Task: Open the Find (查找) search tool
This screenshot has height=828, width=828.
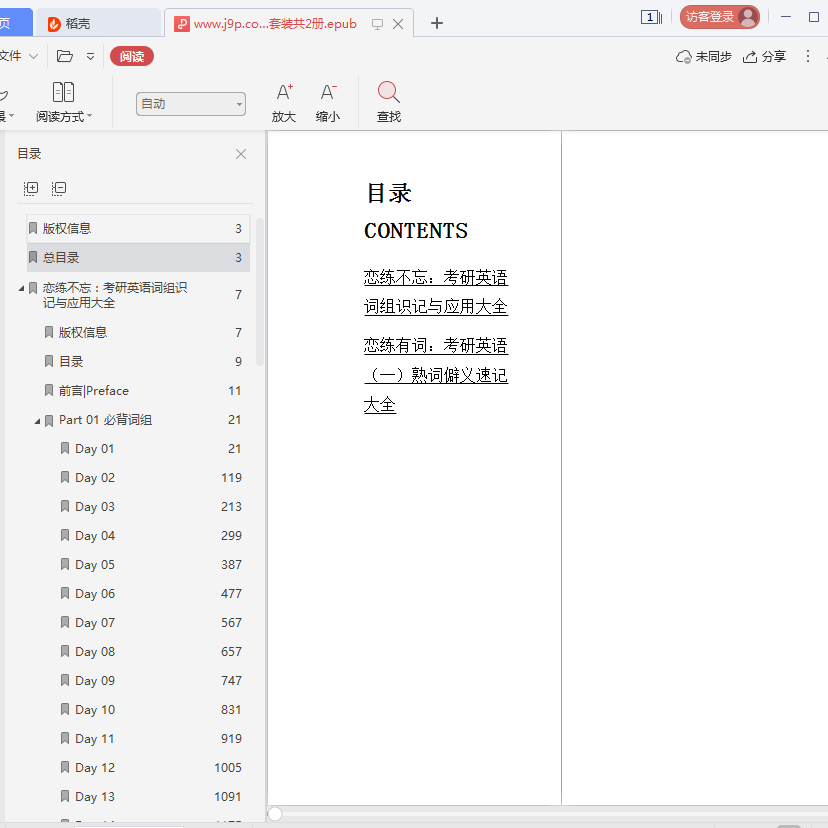Action: point(389,93)
